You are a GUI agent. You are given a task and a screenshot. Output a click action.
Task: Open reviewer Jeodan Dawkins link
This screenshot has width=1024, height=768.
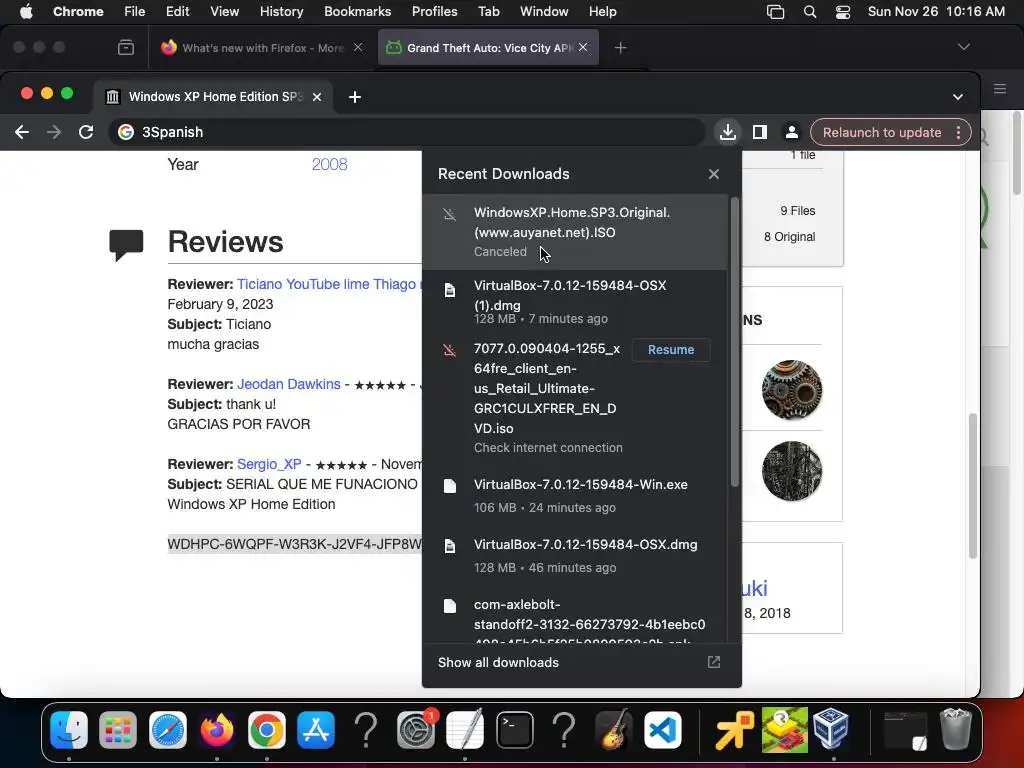click(x=289, y=385)
